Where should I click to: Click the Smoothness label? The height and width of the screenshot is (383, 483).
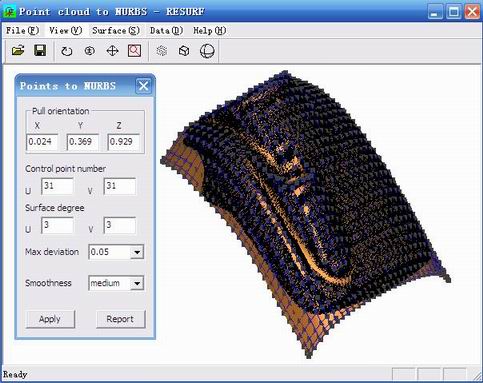pos(48,283)
